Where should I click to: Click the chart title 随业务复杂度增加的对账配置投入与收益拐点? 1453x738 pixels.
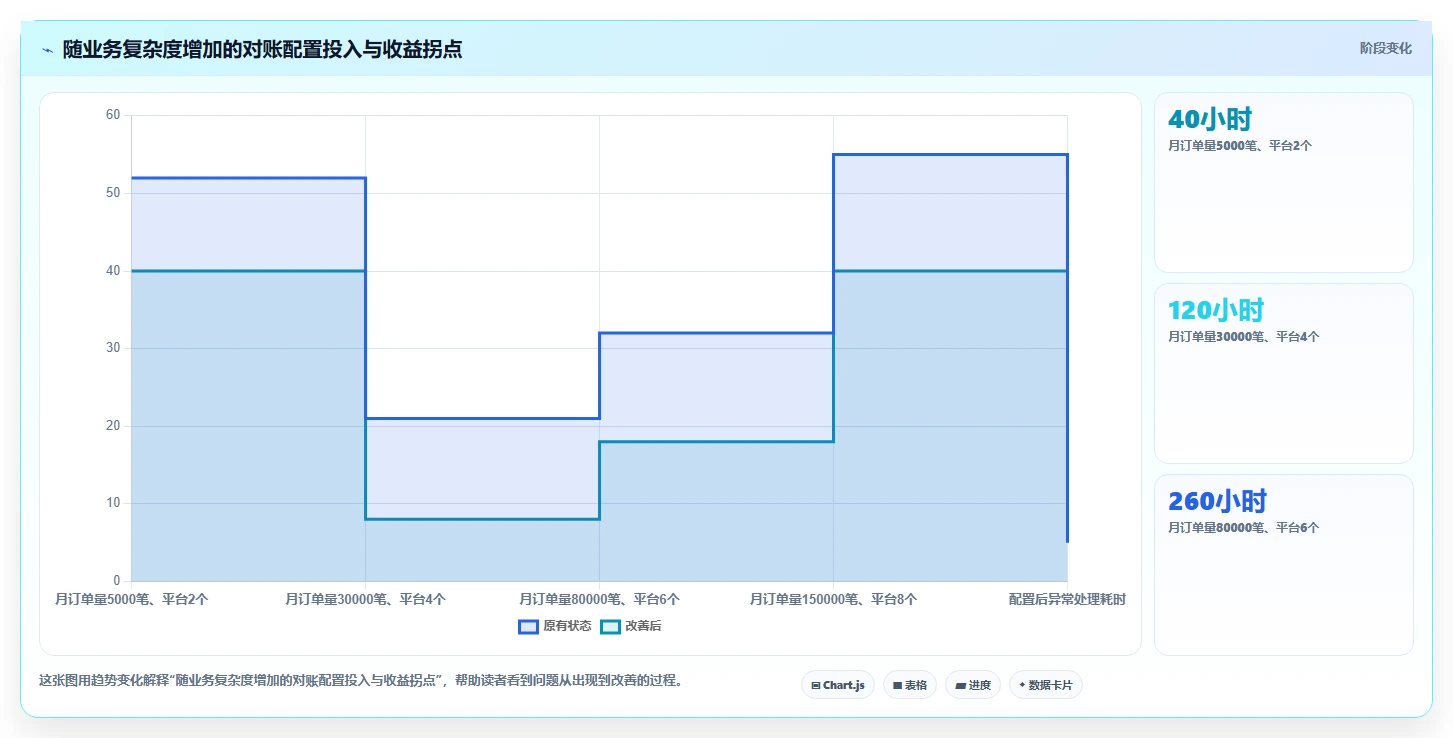coord(262,49)
